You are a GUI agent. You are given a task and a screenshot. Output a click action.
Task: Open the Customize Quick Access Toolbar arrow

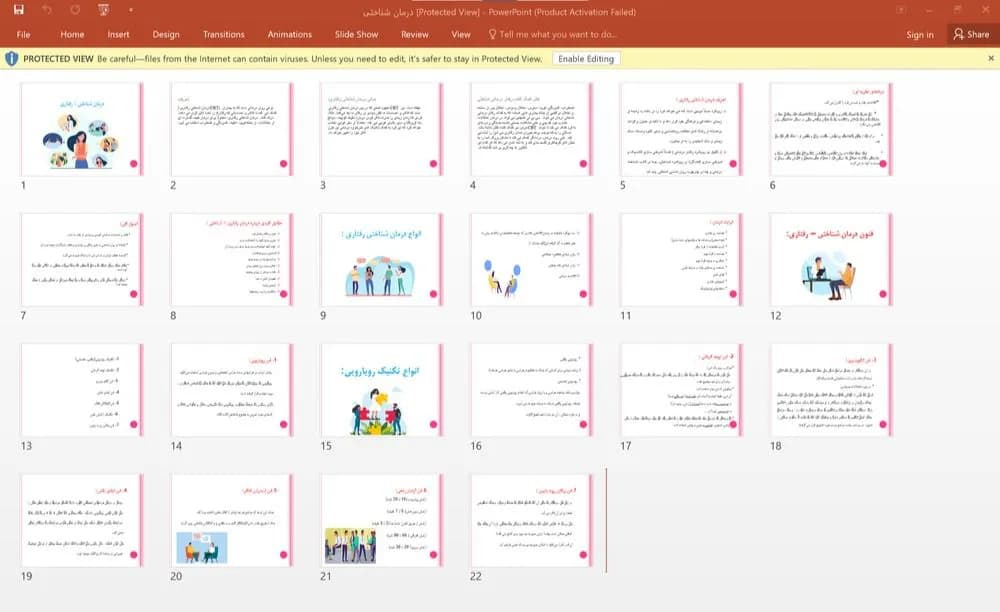pos(131,10)
